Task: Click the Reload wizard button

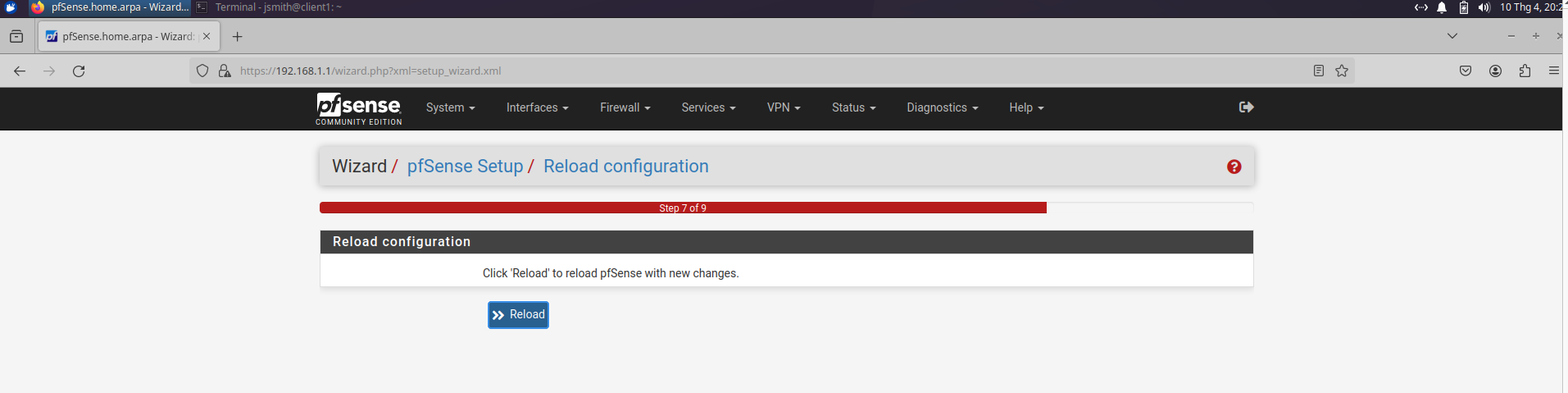Action: coord(518,315)
